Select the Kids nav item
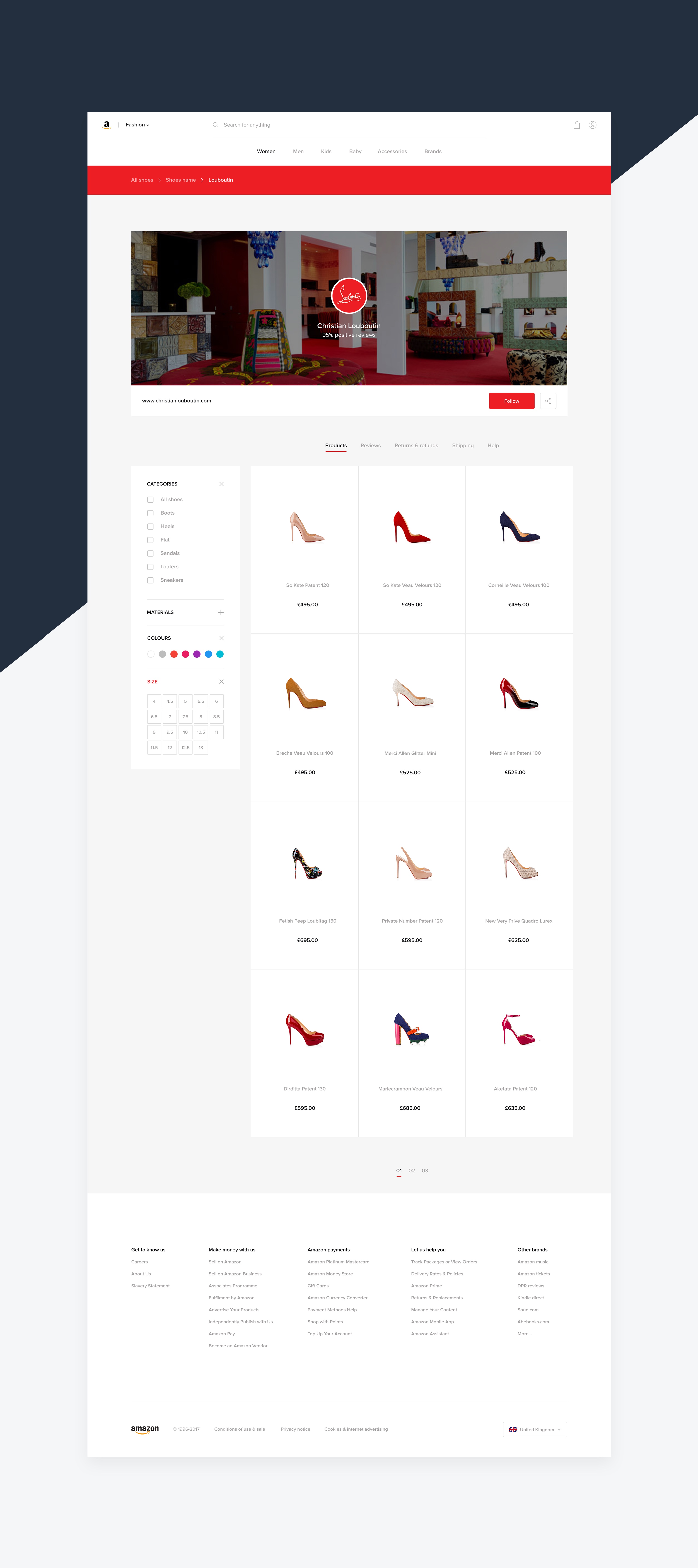Viewport: 698px width, 1568px height. (327, 152)
